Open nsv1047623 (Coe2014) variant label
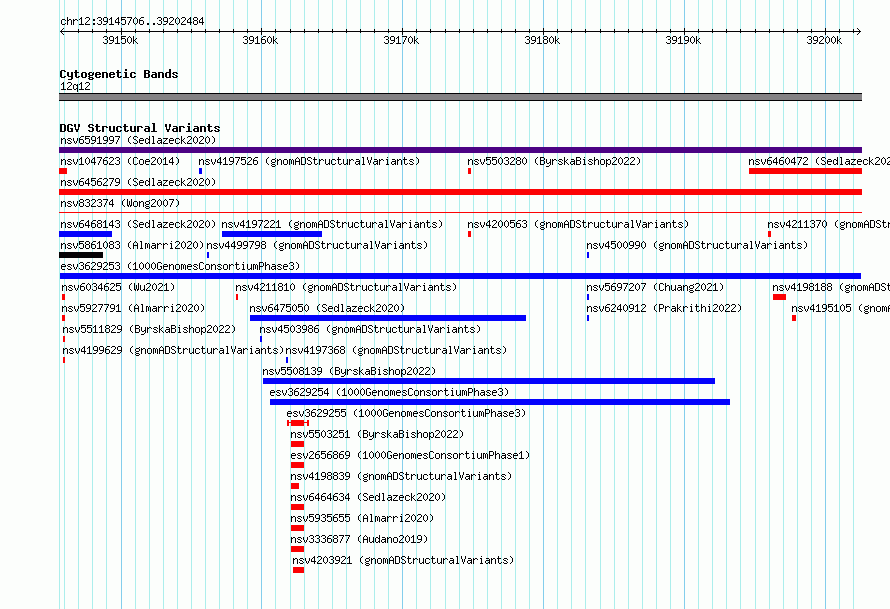This screenshot has height=609, width=890. [x=120, y=161]
